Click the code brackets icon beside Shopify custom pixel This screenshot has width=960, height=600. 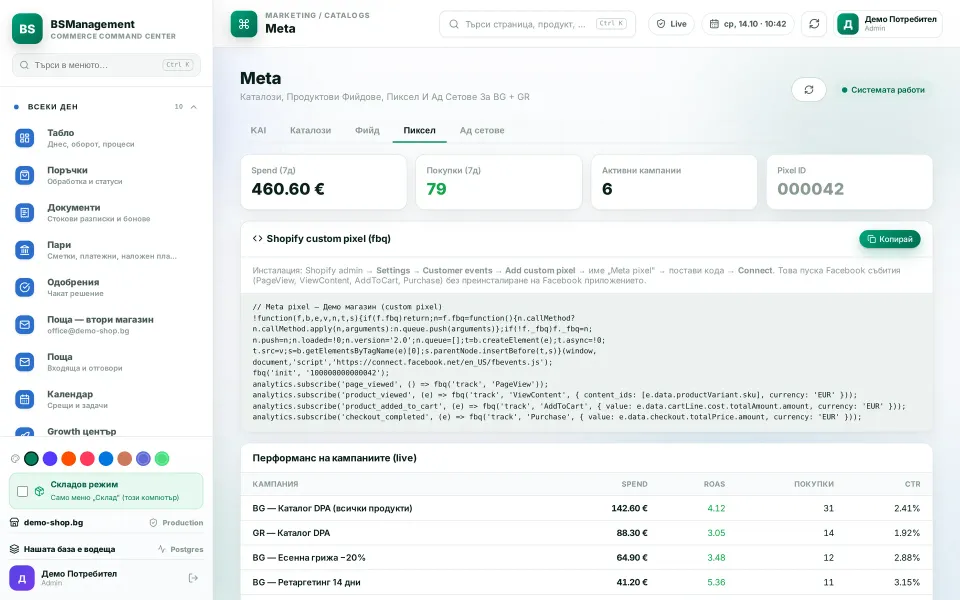coord(258,239)
